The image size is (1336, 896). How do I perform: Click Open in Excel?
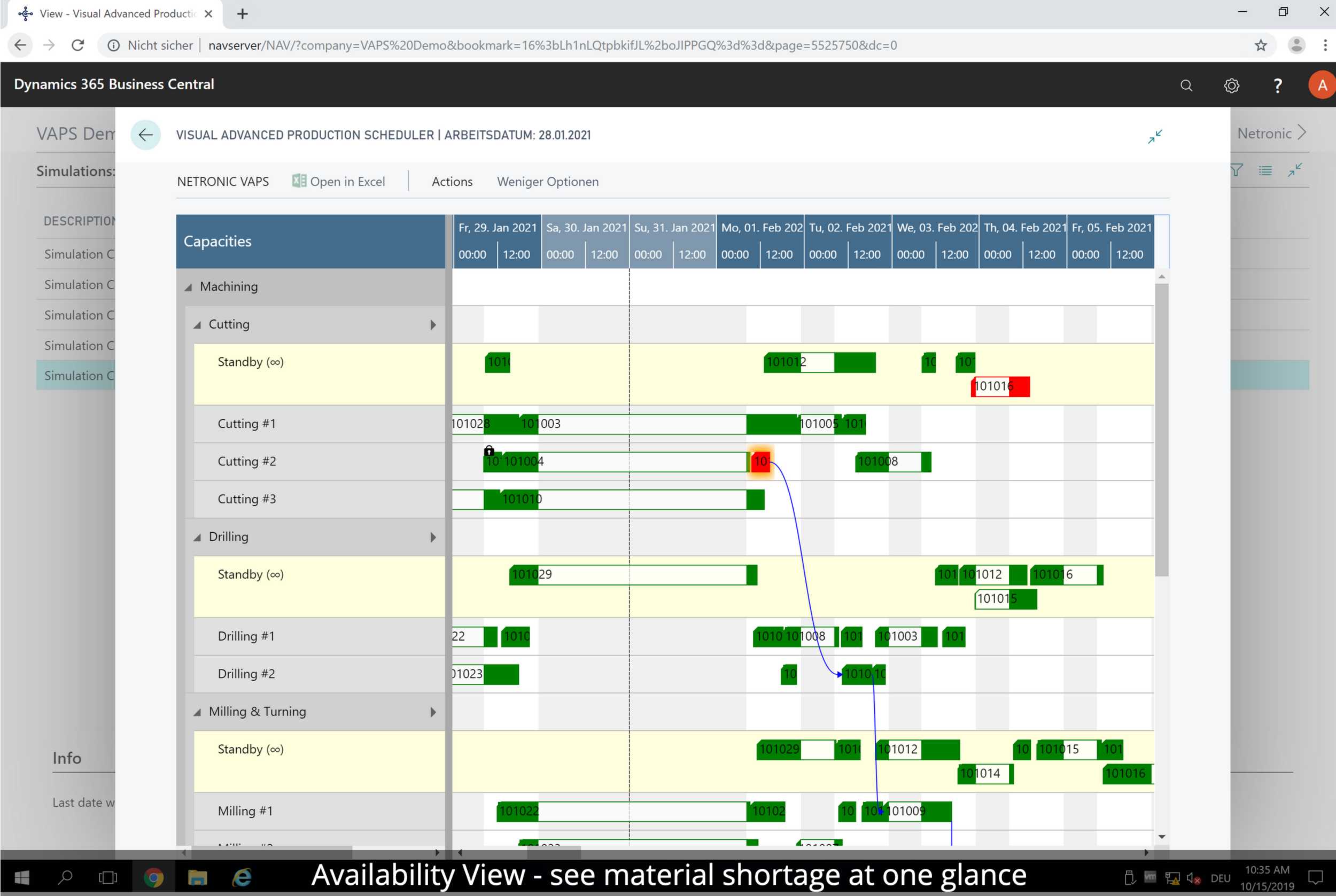pos(339,181)
